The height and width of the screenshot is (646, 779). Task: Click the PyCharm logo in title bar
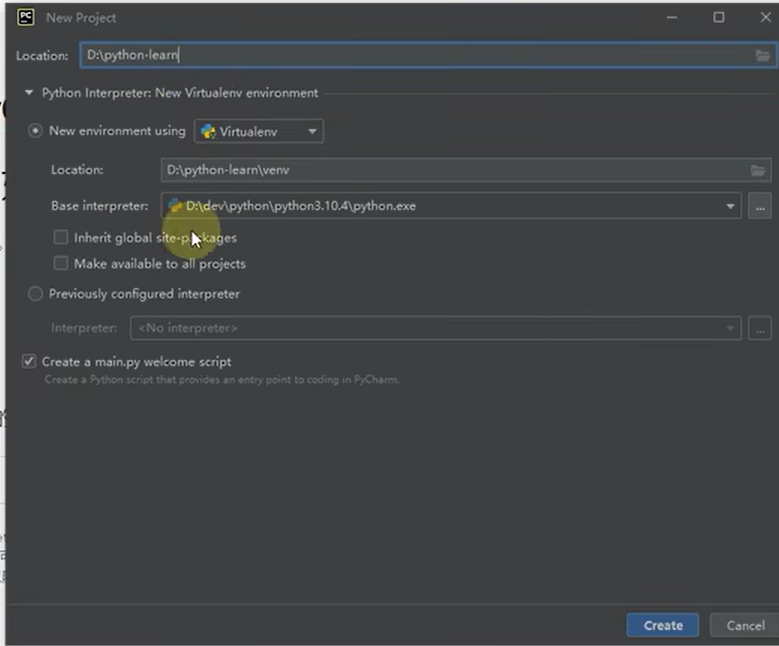(x=25, y=17)
